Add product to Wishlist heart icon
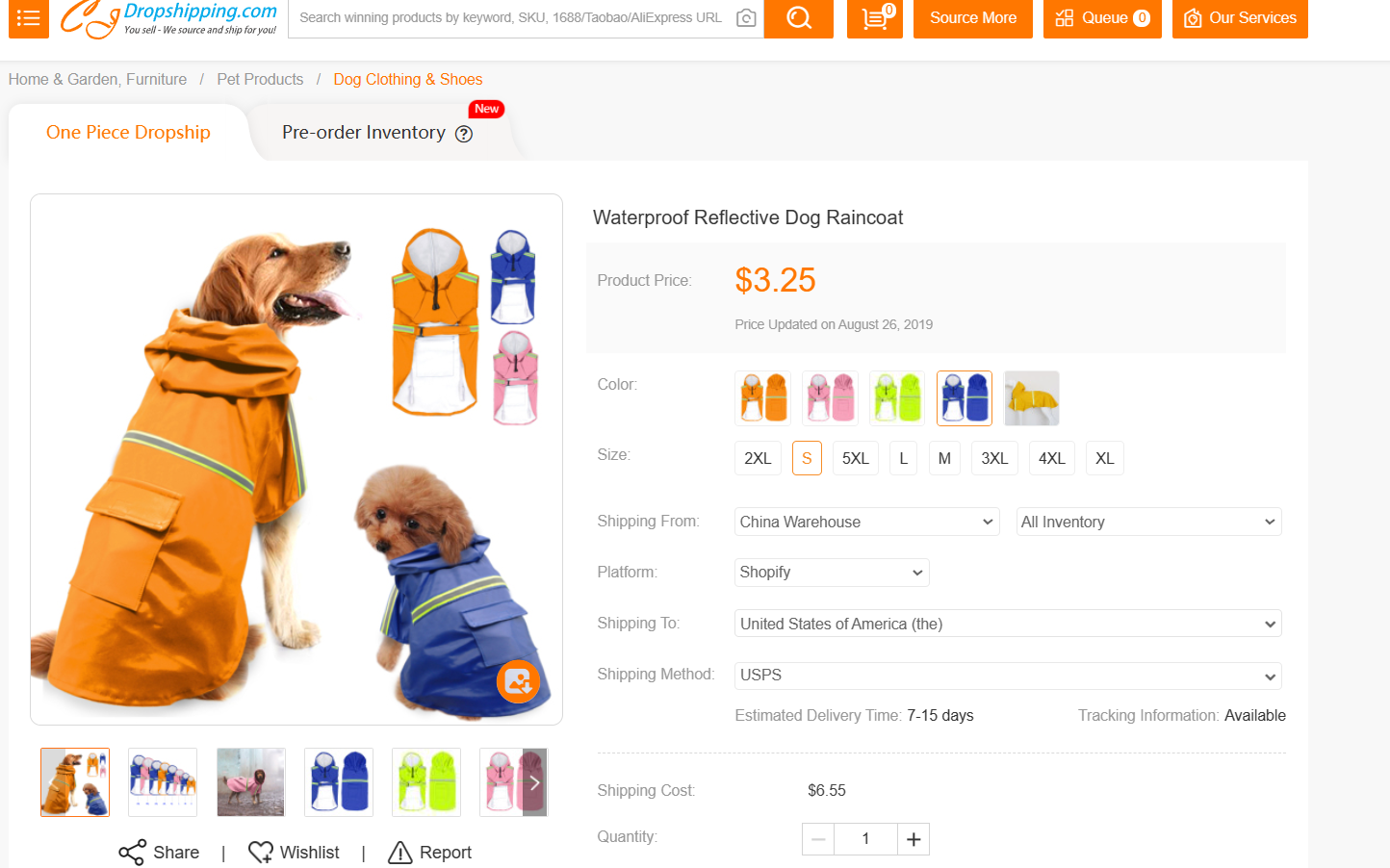Viewport: 1390px width, 868px height. (260, 853)
